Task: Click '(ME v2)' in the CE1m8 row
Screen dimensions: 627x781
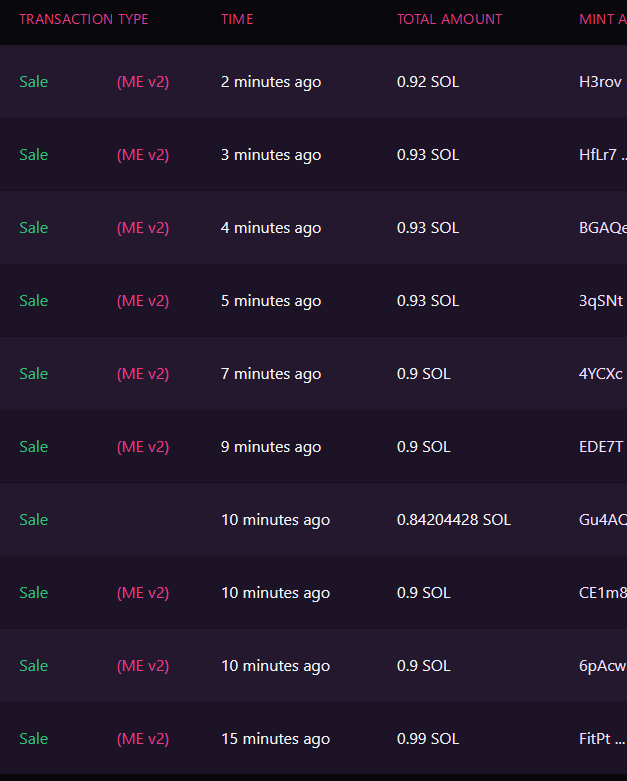Action: 143,593
